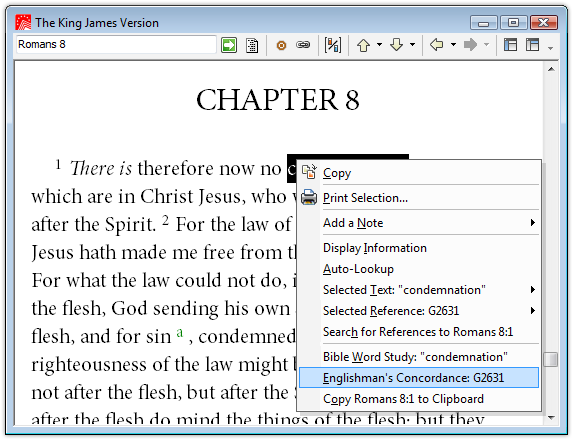The width and height of the screenshot is (573, 440).
Task: Click the green Go arrow button
Action: pos(229,45)
